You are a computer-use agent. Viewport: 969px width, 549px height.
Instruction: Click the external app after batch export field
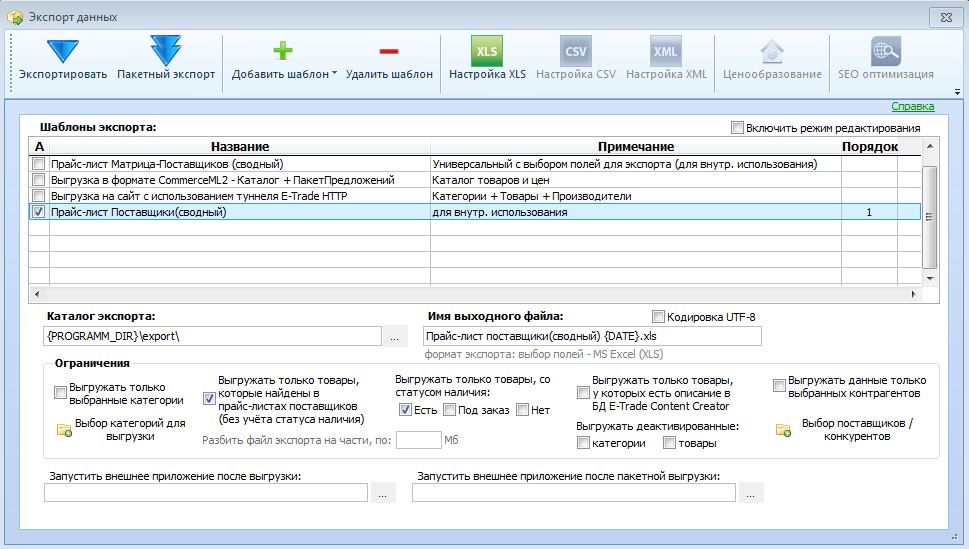(573, 493)
